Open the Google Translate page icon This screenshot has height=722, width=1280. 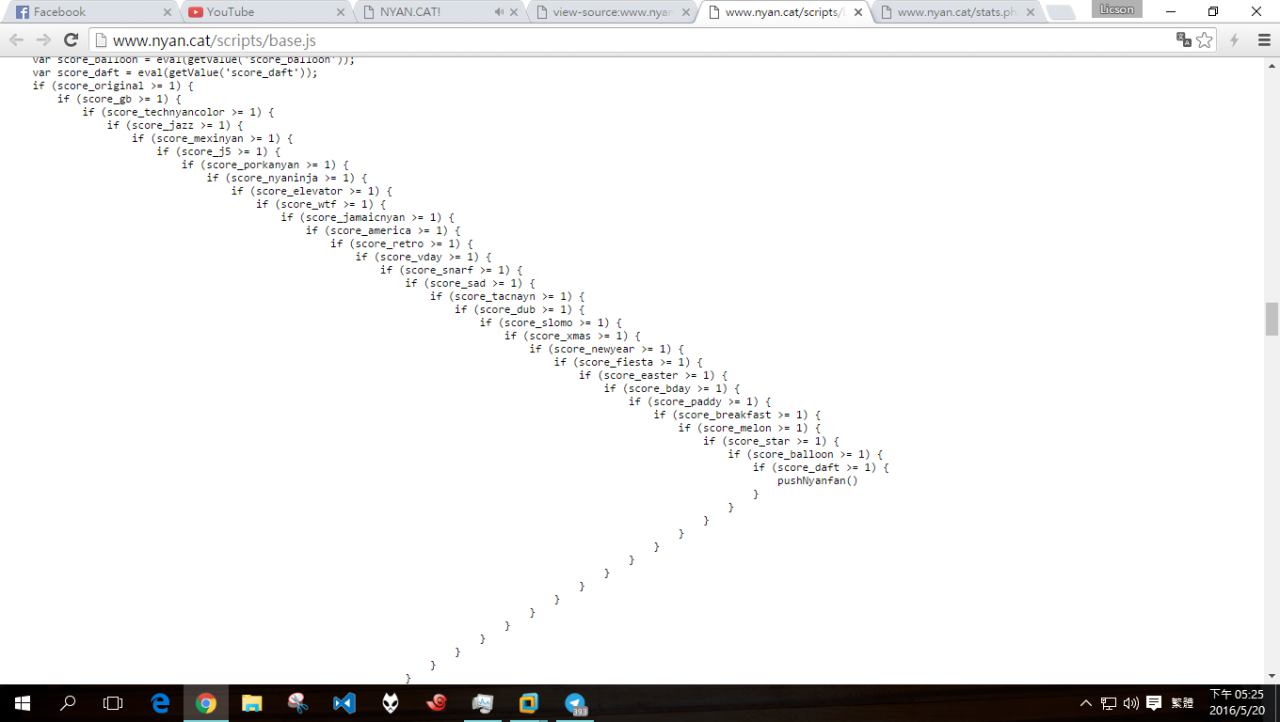pos(1184,40)
